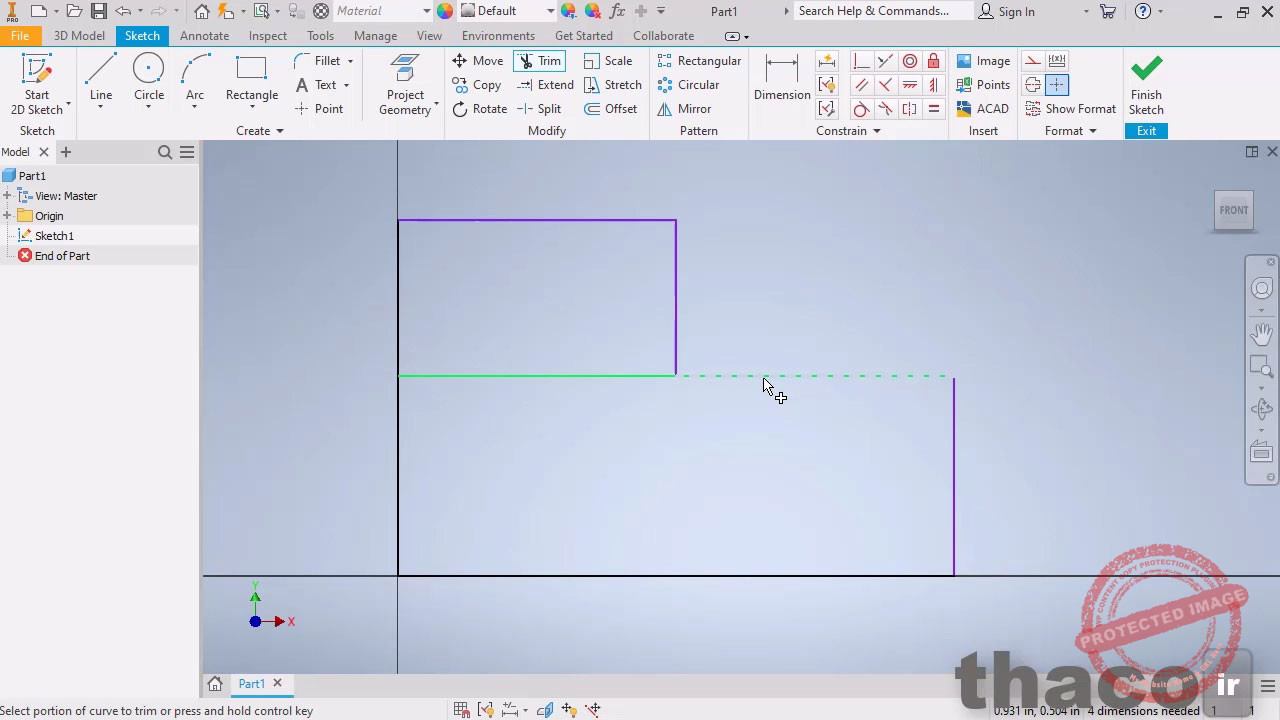Click Finish Sketch button
The height and width of the screenshot is (720, 1280).
1146,85
